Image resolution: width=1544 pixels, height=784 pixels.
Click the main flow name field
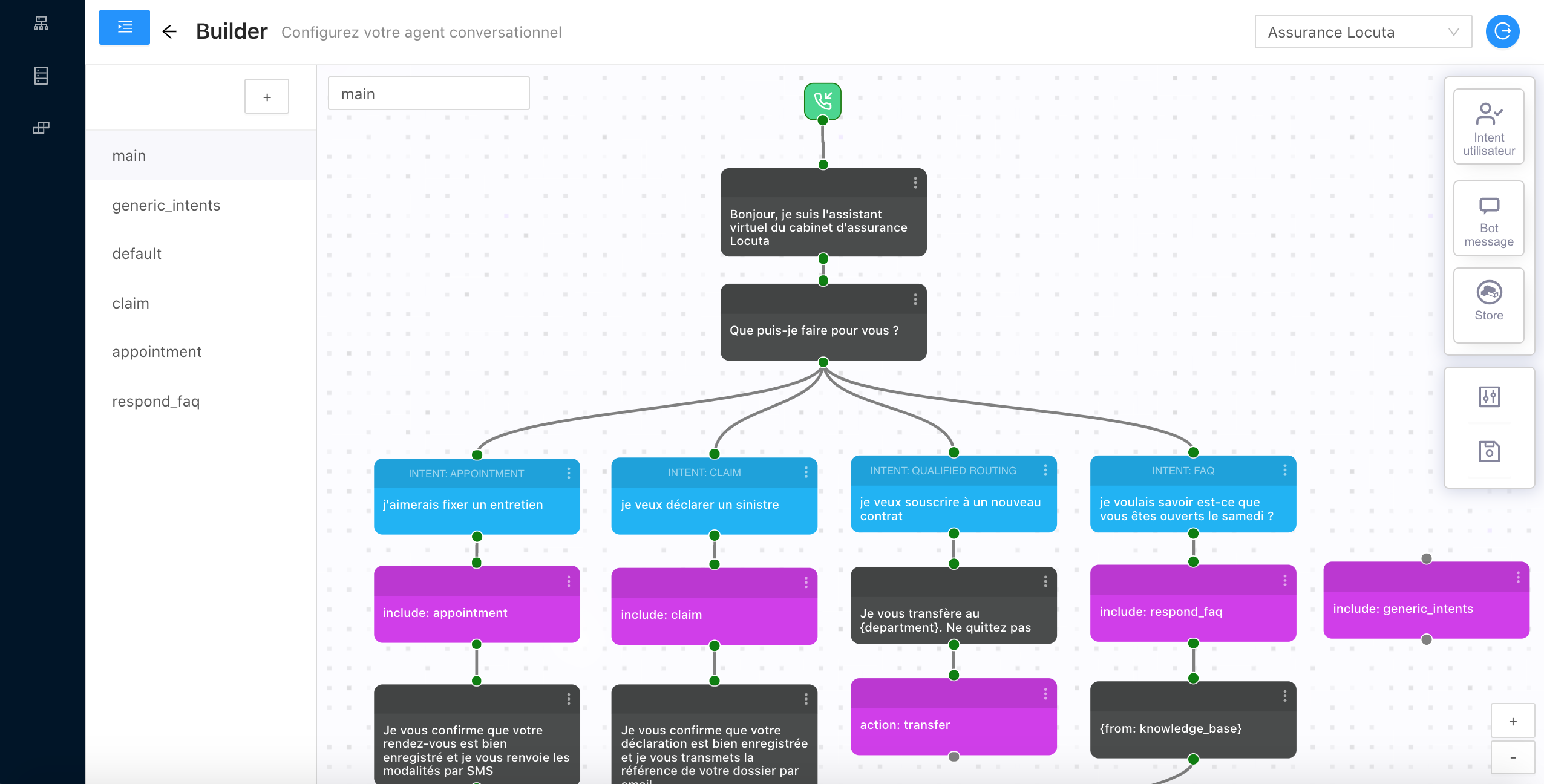coord(428,94)
